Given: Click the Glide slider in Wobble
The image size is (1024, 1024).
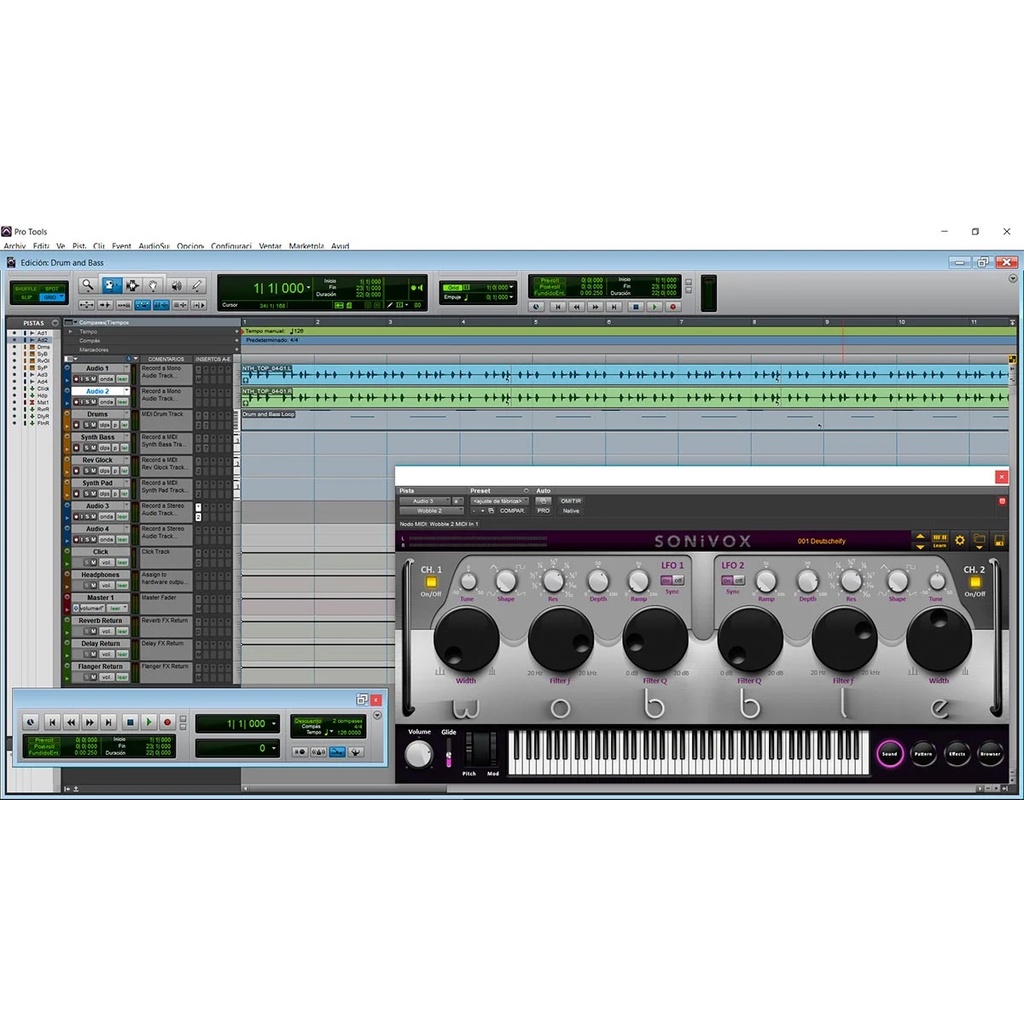Looking at the screenshot, I should (449, 754).
